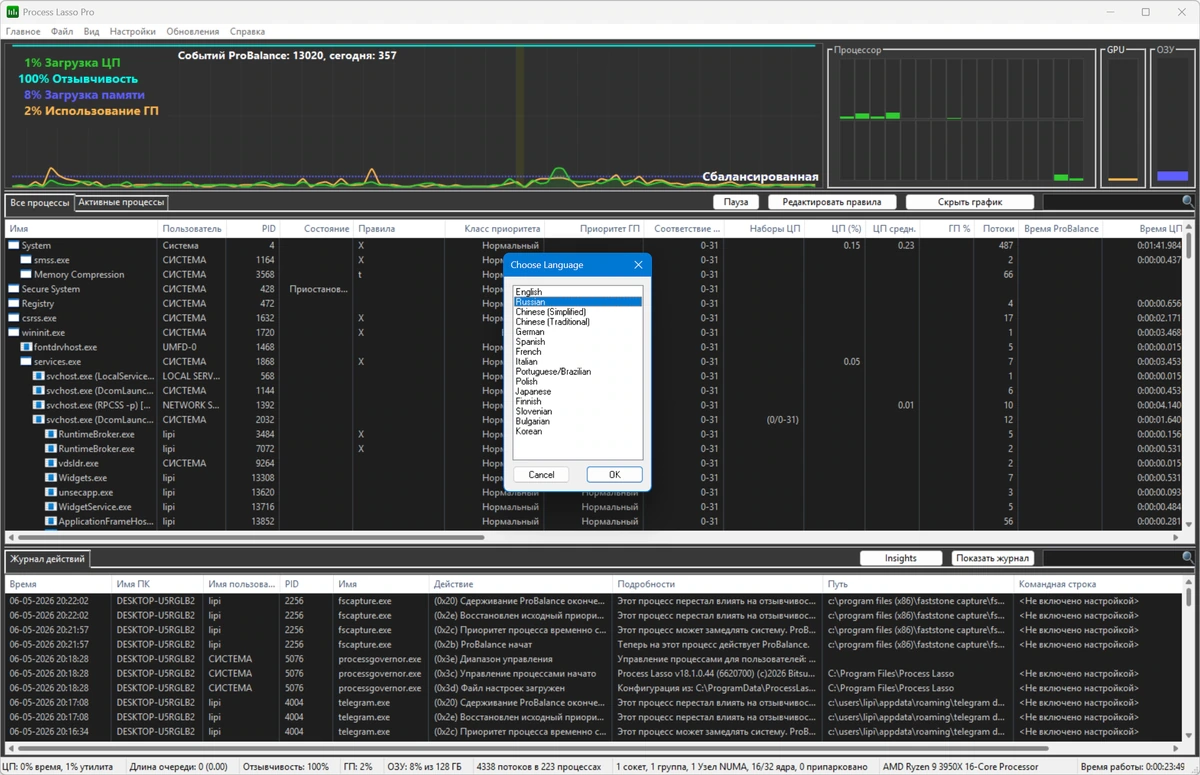Click Редактировать правила button

pyautogui.click(x=832, y=202)
